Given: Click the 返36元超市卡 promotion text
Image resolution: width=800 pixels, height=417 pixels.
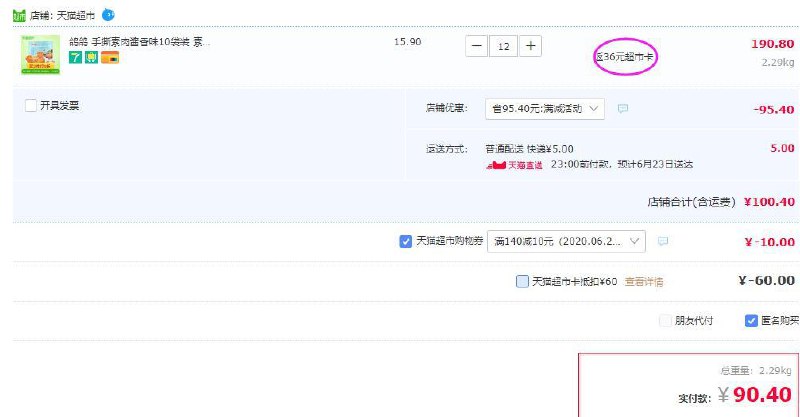Looking at the screenshot, I should pyautogui.click(x=624, y=57).
